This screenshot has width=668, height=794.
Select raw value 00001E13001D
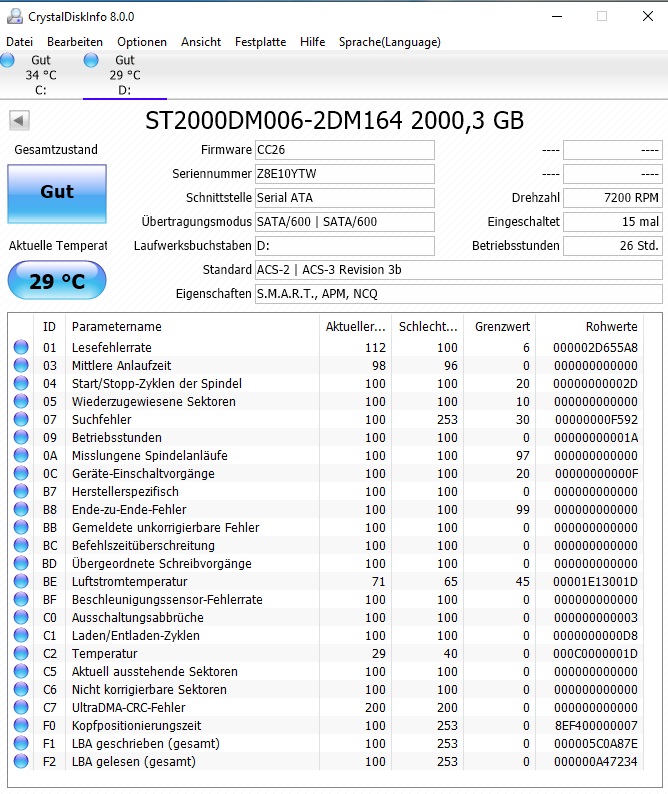(x=595, y=581)
